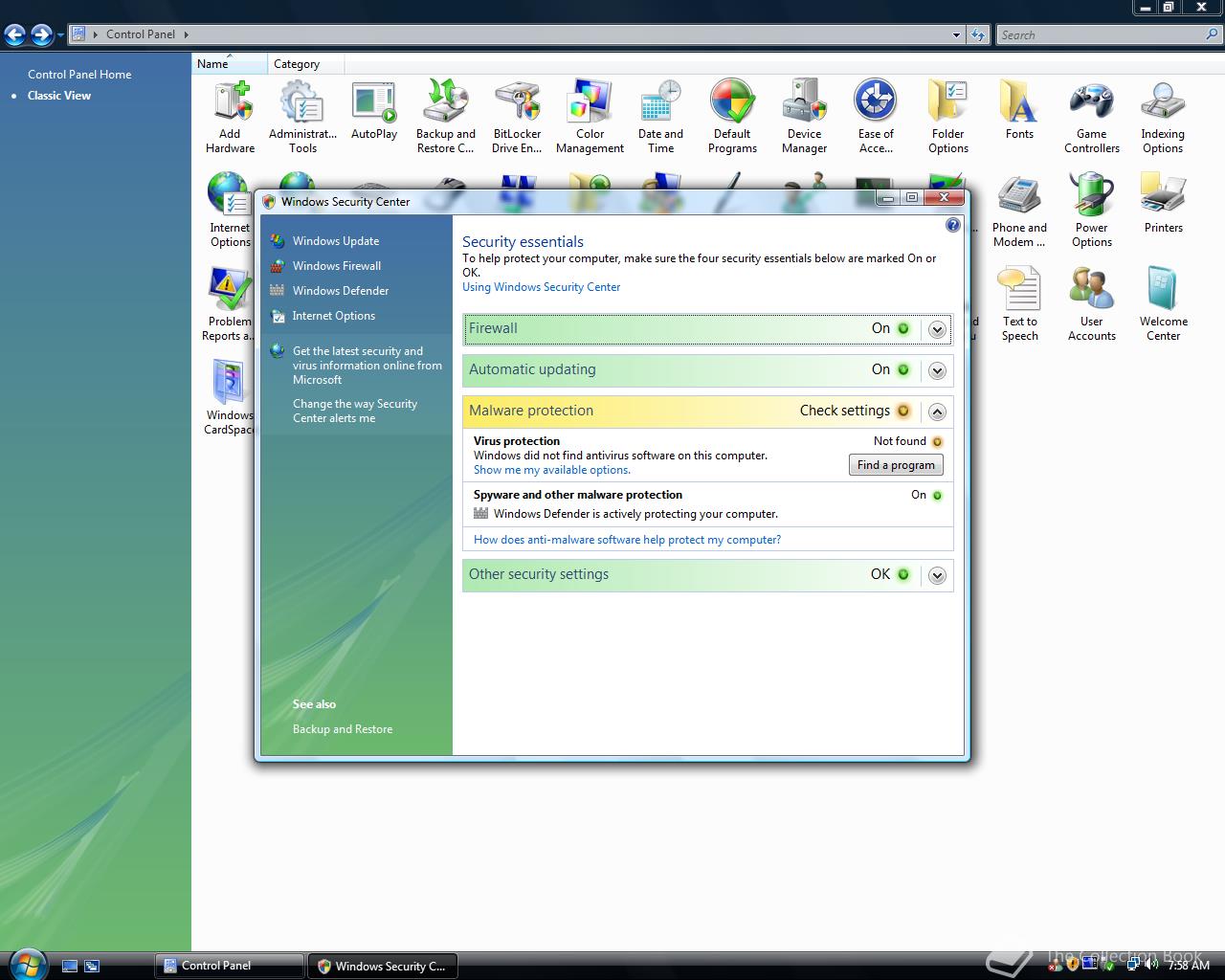This screenshot has height=980, width=1225.
Task: Open Date and Time icon
Action: tap(660, 117)
